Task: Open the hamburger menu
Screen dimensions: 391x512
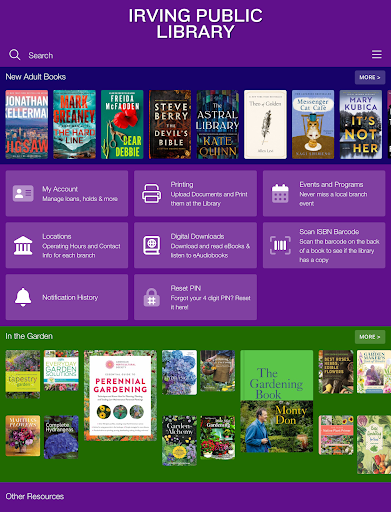Action: tap(377, 54)
